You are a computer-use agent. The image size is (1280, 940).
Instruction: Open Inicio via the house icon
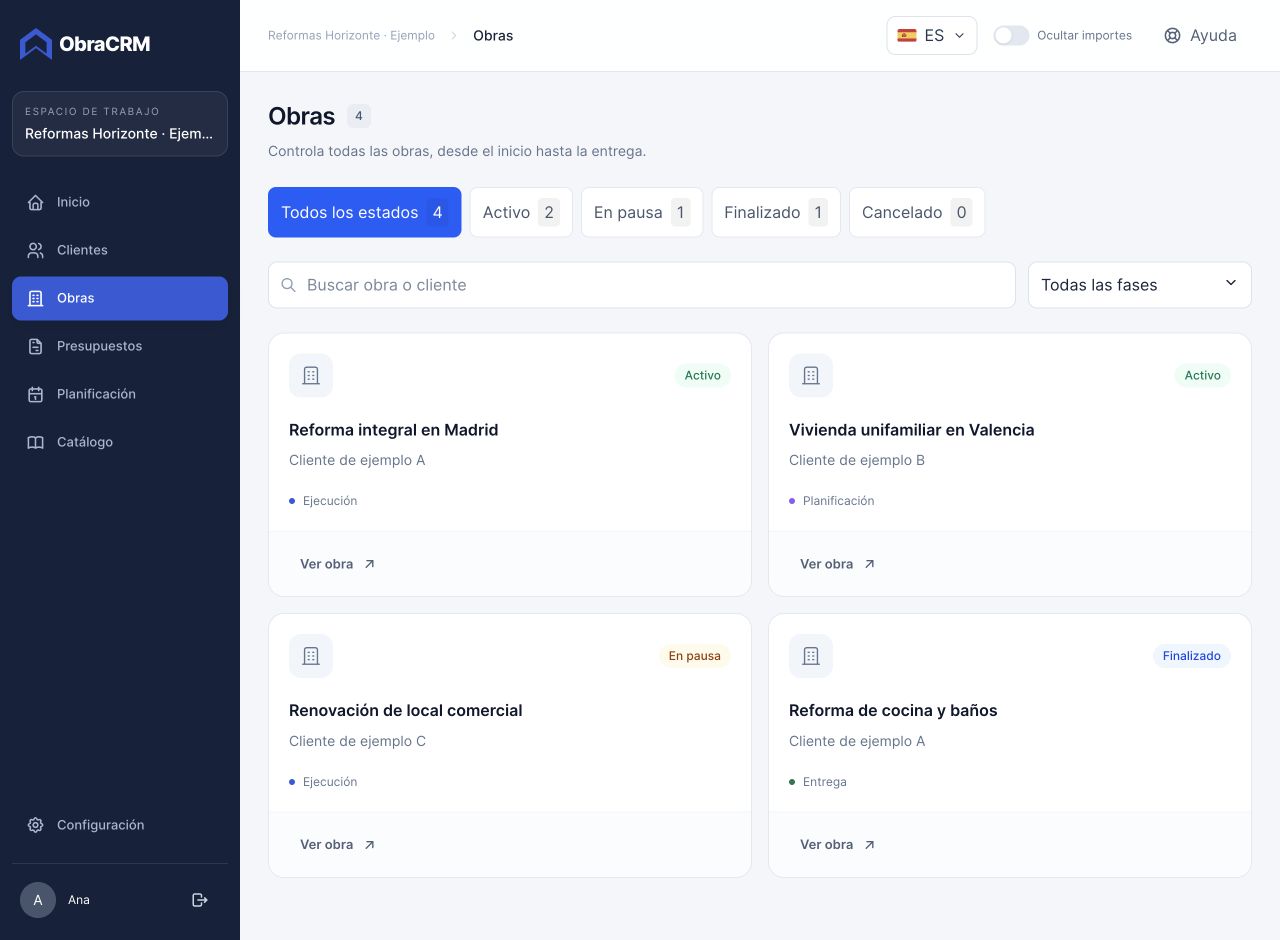coord(36,202)
